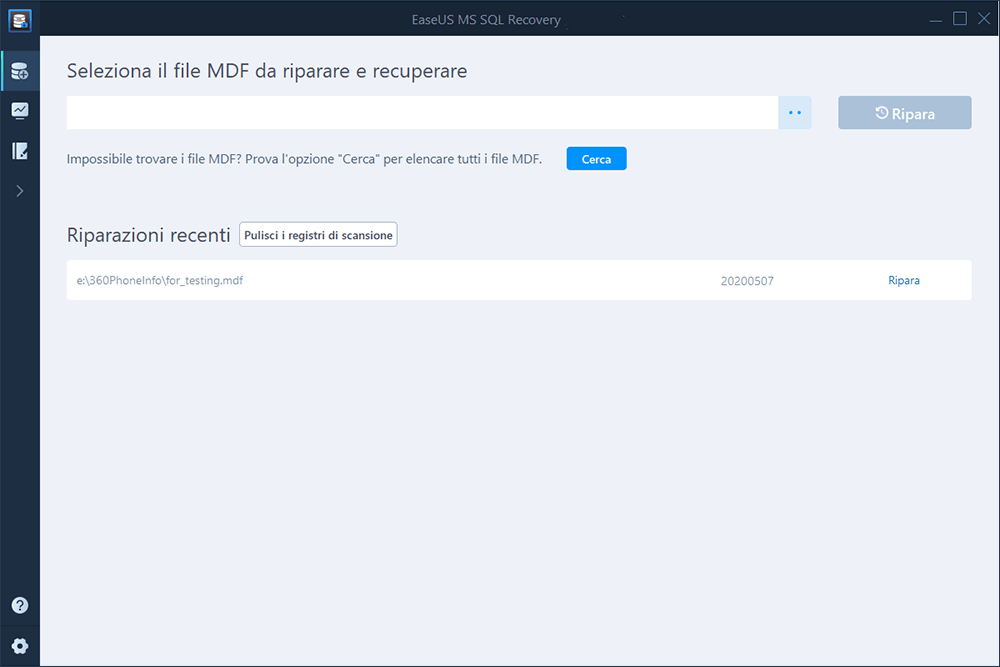Click Pulisci i registri di scansione button
Image resolution: width=1000 pixels, height=667 pixels.
[318, 235]
